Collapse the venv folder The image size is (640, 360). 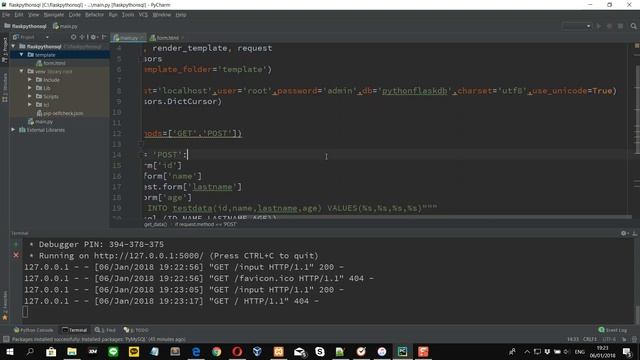point(22,71)
